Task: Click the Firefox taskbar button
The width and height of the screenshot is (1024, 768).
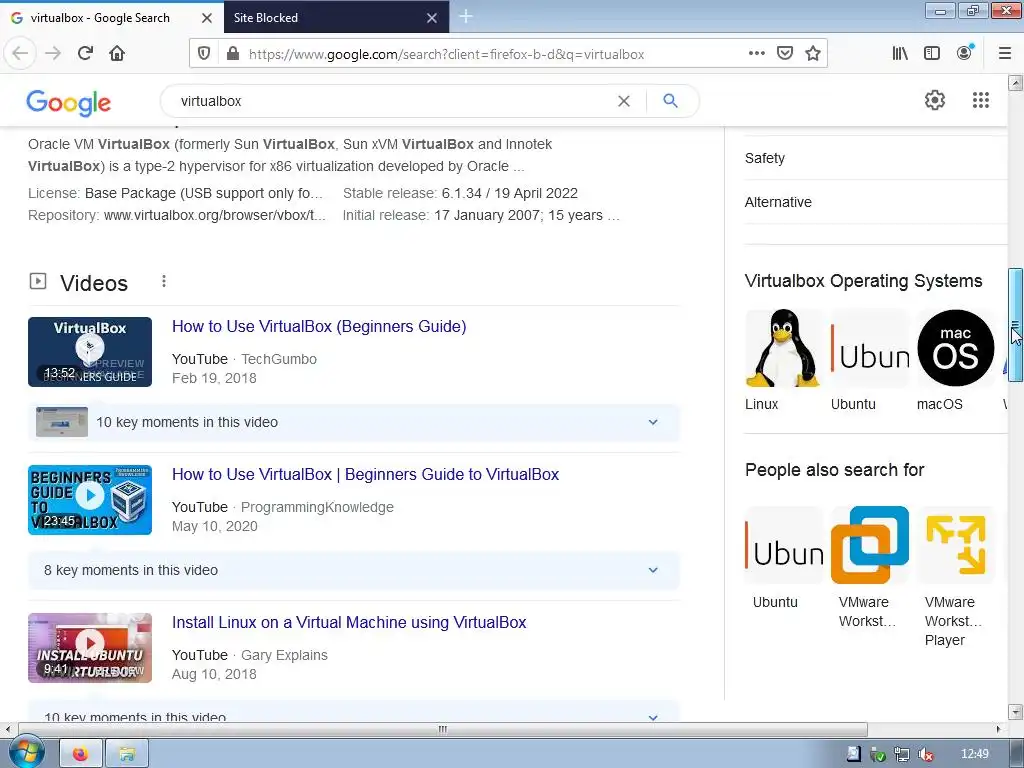Action: click(x=81, y=754)
